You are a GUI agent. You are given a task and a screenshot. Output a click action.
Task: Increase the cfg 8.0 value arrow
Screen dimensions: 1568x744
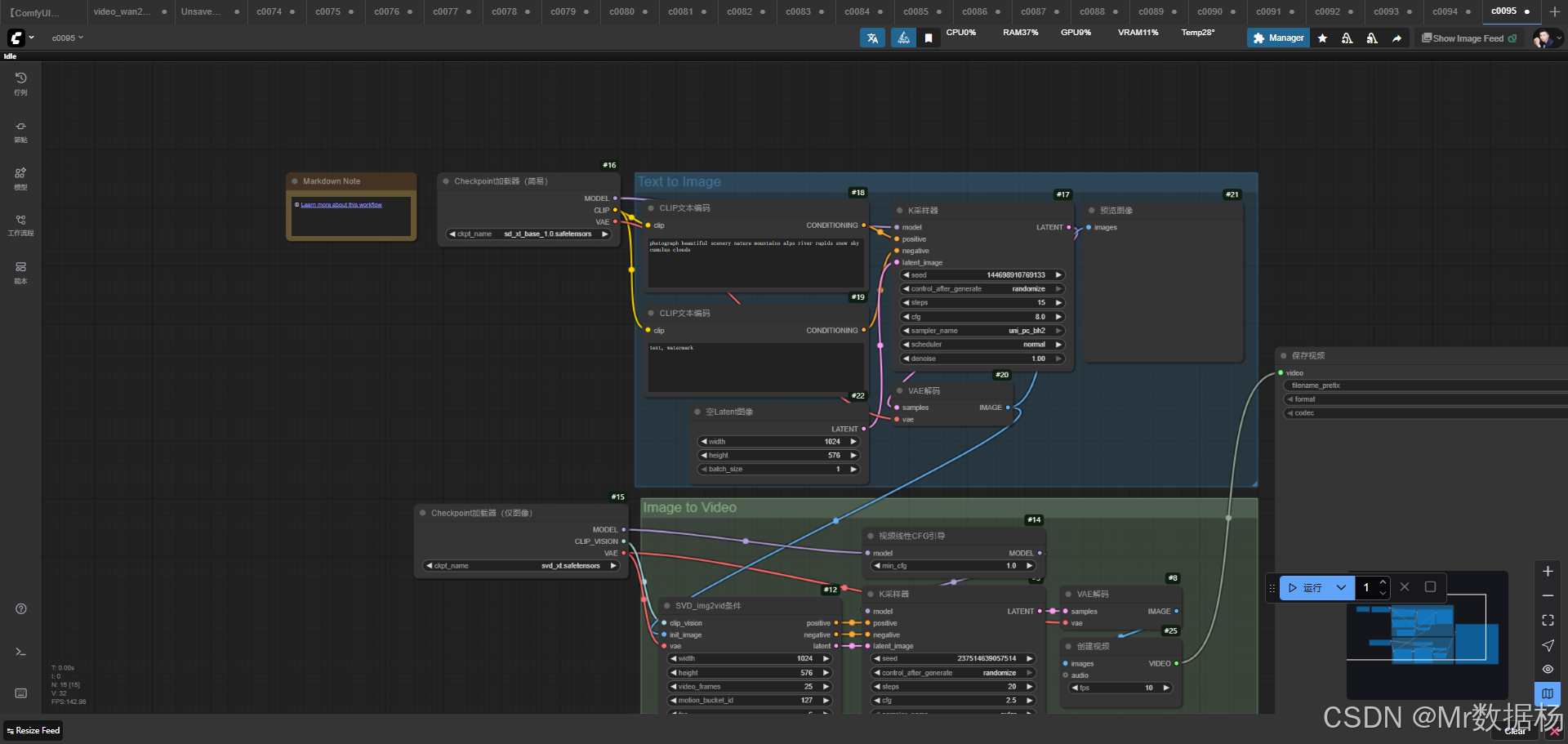[x=1059, y=317]
